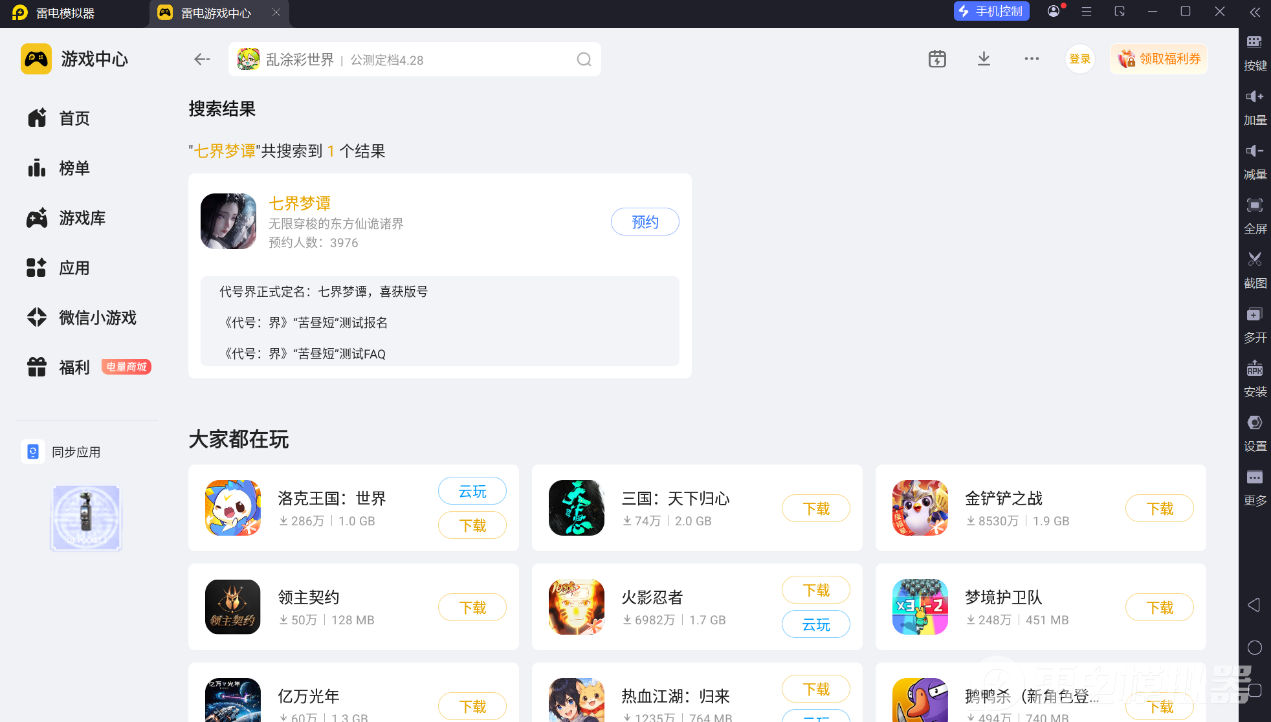Click the search input field
Viewport: 1271px width, 722px height.
[414, 59]
